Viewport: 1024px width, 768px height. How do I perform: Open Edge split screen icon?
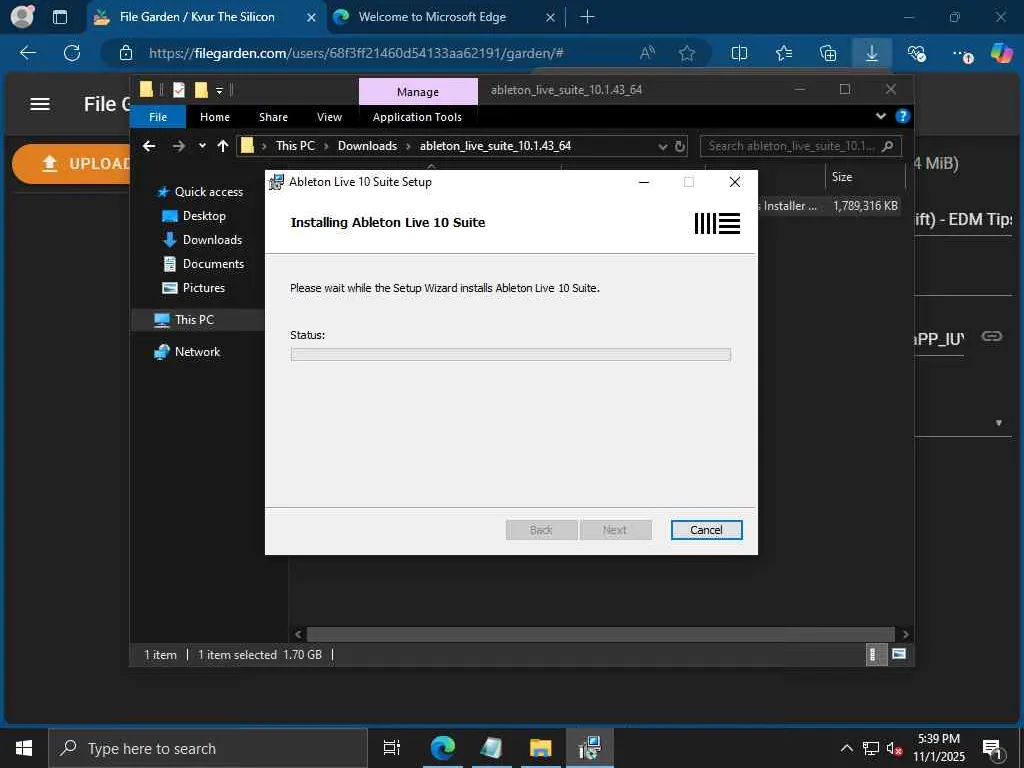(x=739, y=53)
